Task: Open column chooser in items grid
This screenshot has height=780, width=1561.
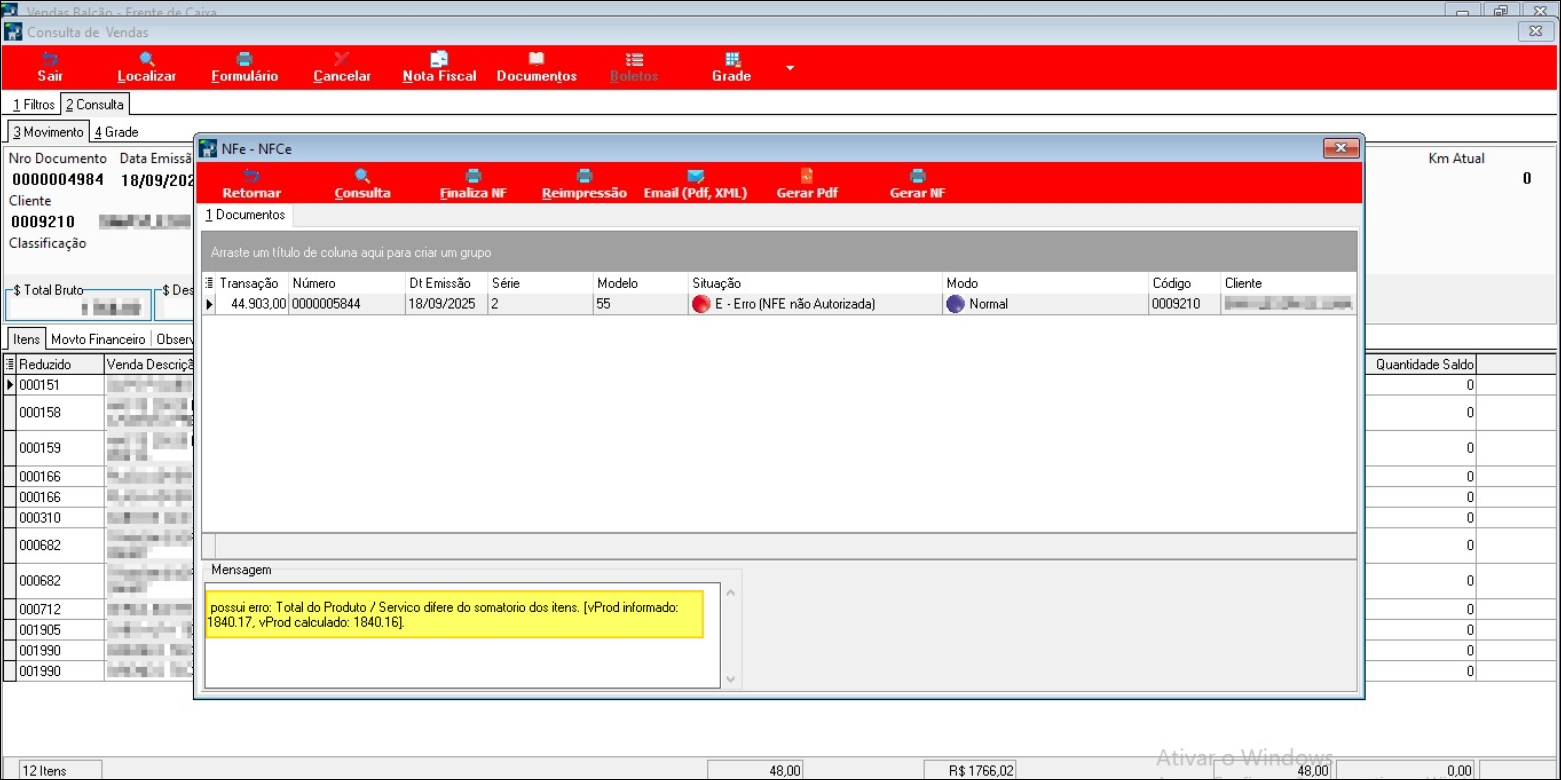Action: point(10,365)
